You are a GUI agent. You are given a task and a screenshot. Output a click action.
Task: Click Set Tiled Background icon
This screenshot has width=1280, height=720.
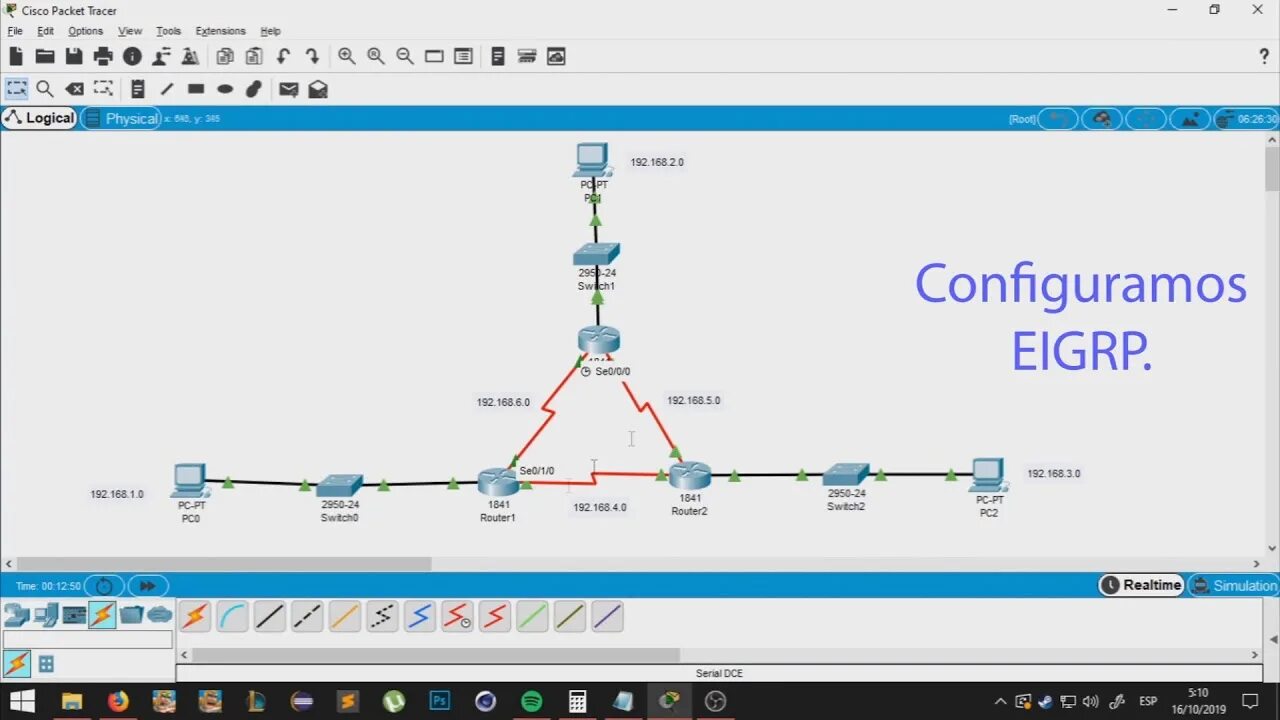pos(1189,119)
